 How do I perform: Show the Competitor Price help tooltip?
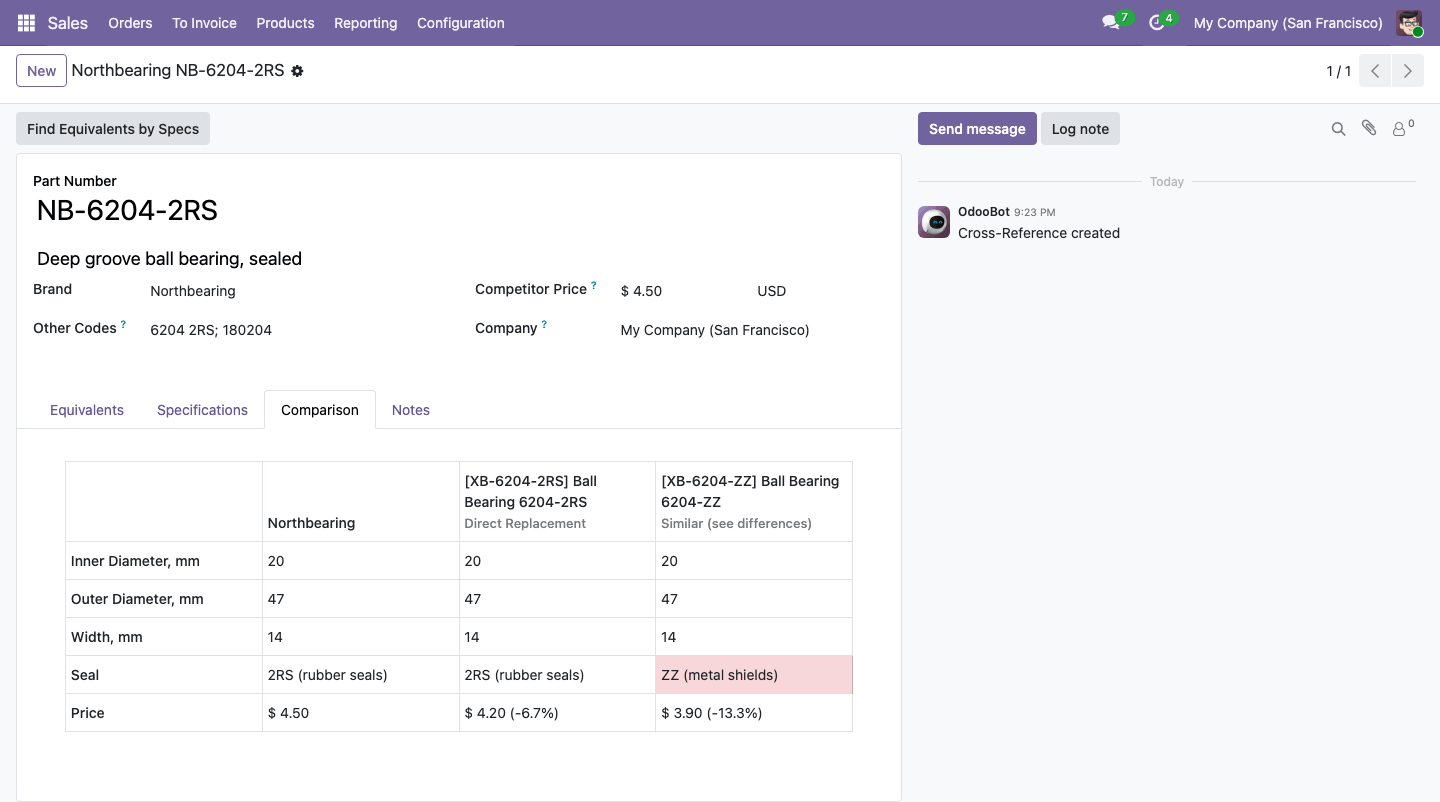click(x=594, y=285)
